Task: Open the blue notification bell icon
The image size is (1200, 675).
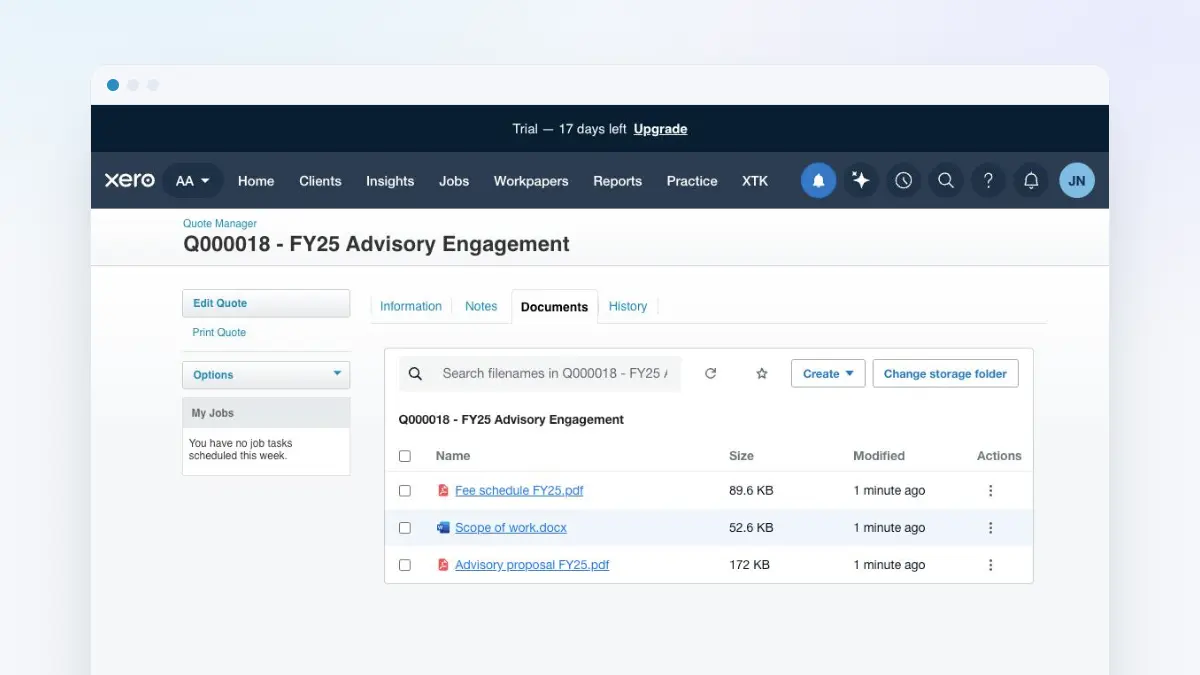Action: [818, 181]
